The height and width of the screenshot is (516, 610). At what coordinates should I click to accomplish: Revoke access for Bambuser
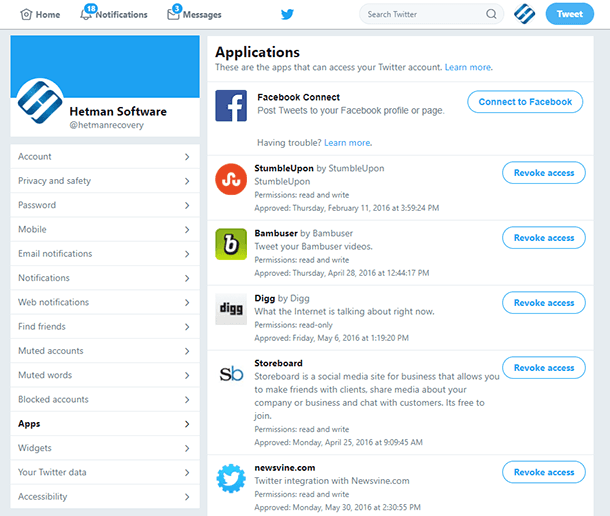pyautogui.click(x=543, y=238)
